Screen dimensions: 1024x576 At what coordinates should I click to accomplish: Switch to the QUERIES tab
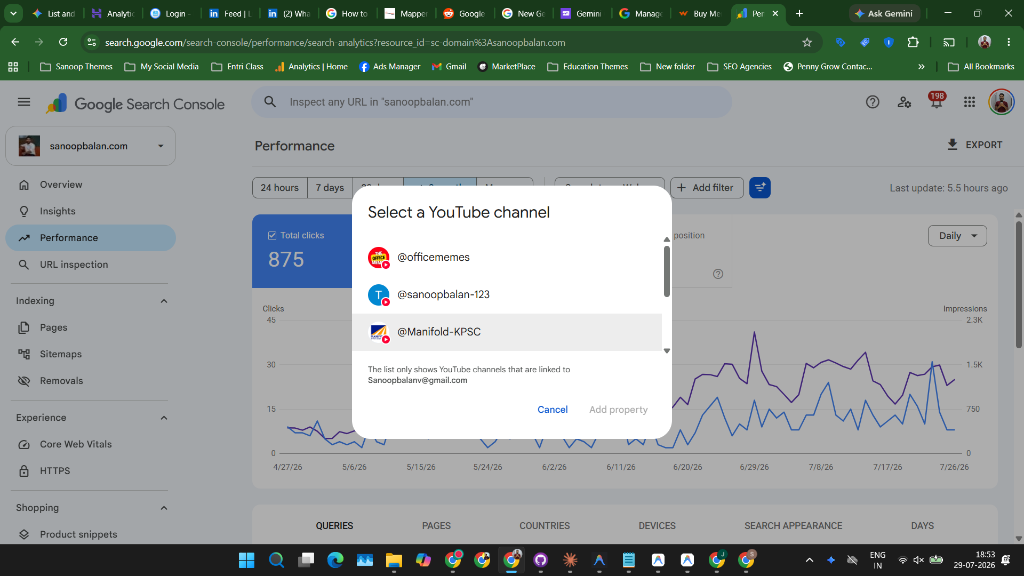click(x=334, y=526)
